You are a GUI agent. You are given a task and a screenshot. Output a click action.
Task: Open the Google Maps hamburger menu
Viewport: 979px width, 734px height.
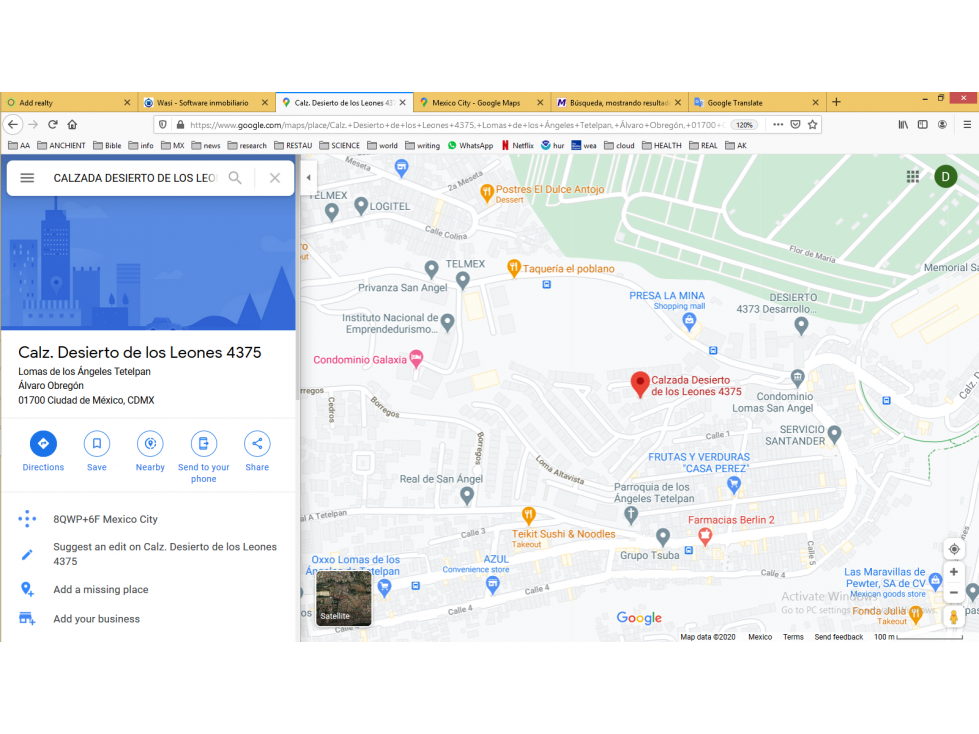(27, 178)
